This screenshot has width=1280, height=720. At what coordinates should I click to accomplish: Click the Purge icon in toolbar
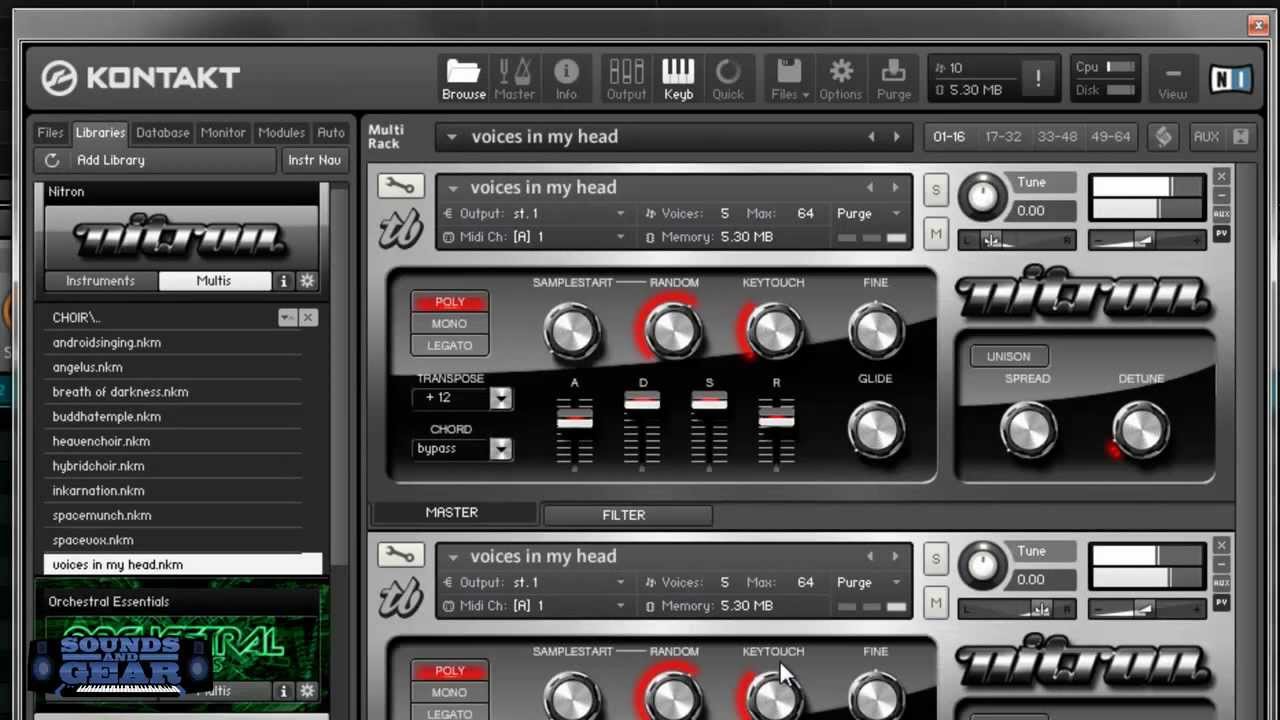point(893,79)
